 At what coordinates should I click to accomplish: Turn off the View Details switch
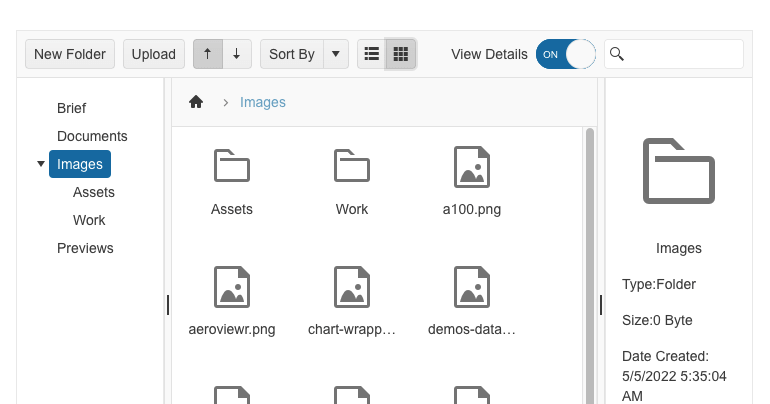[566, 54]
